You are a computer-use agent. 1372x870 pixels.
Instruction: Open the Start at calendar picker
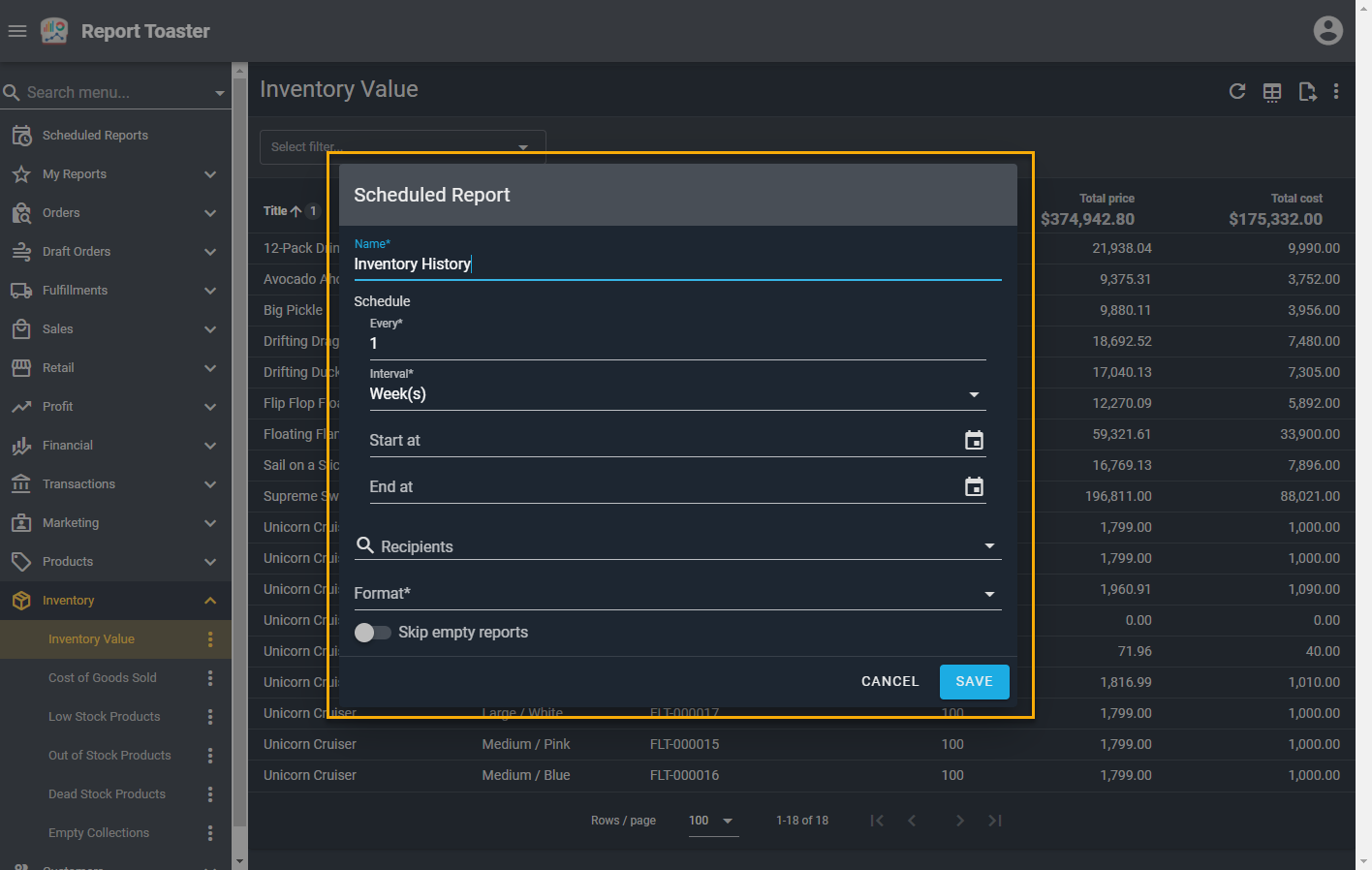pos(974,441)
